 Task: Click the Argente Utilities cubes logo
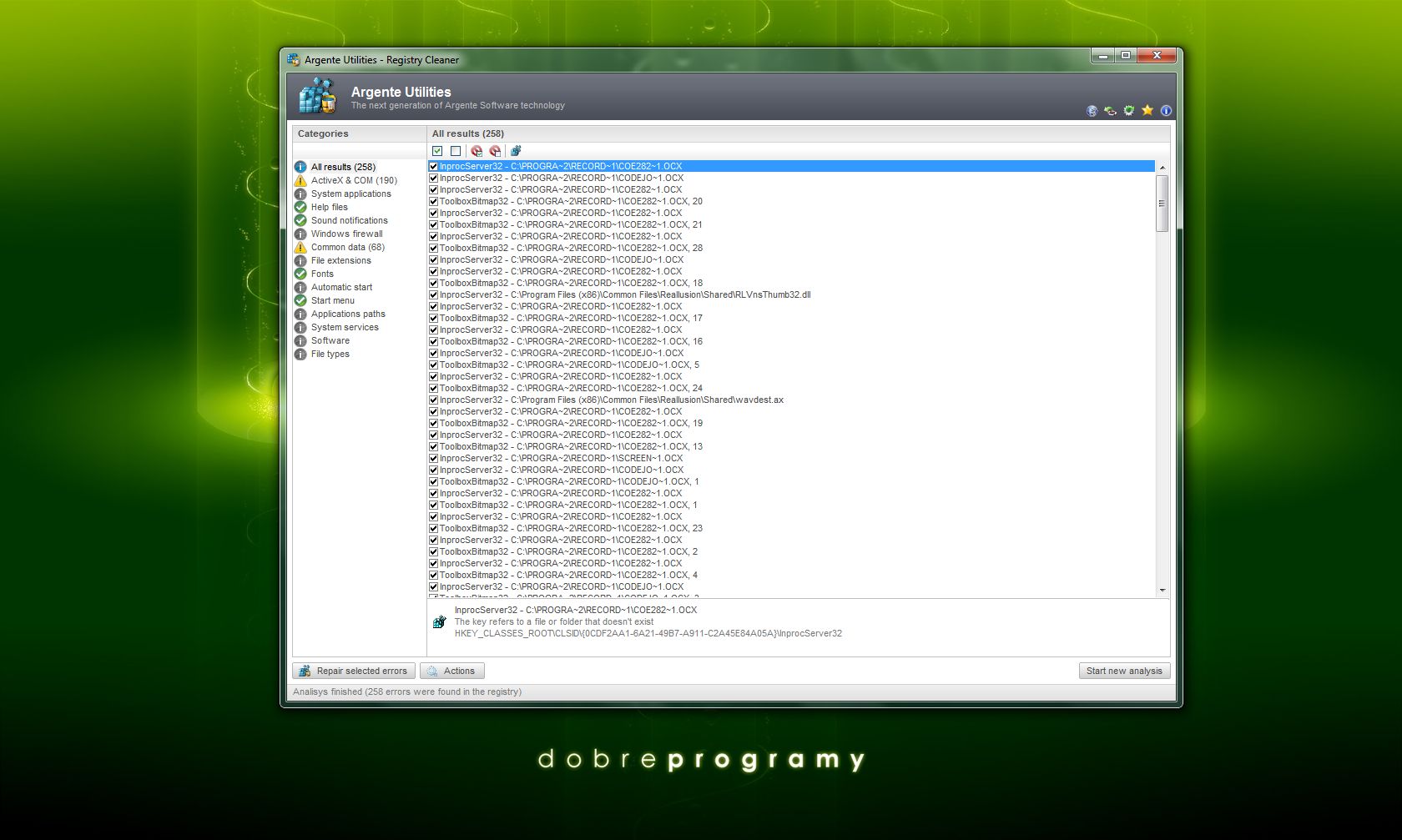coord(318,95)
